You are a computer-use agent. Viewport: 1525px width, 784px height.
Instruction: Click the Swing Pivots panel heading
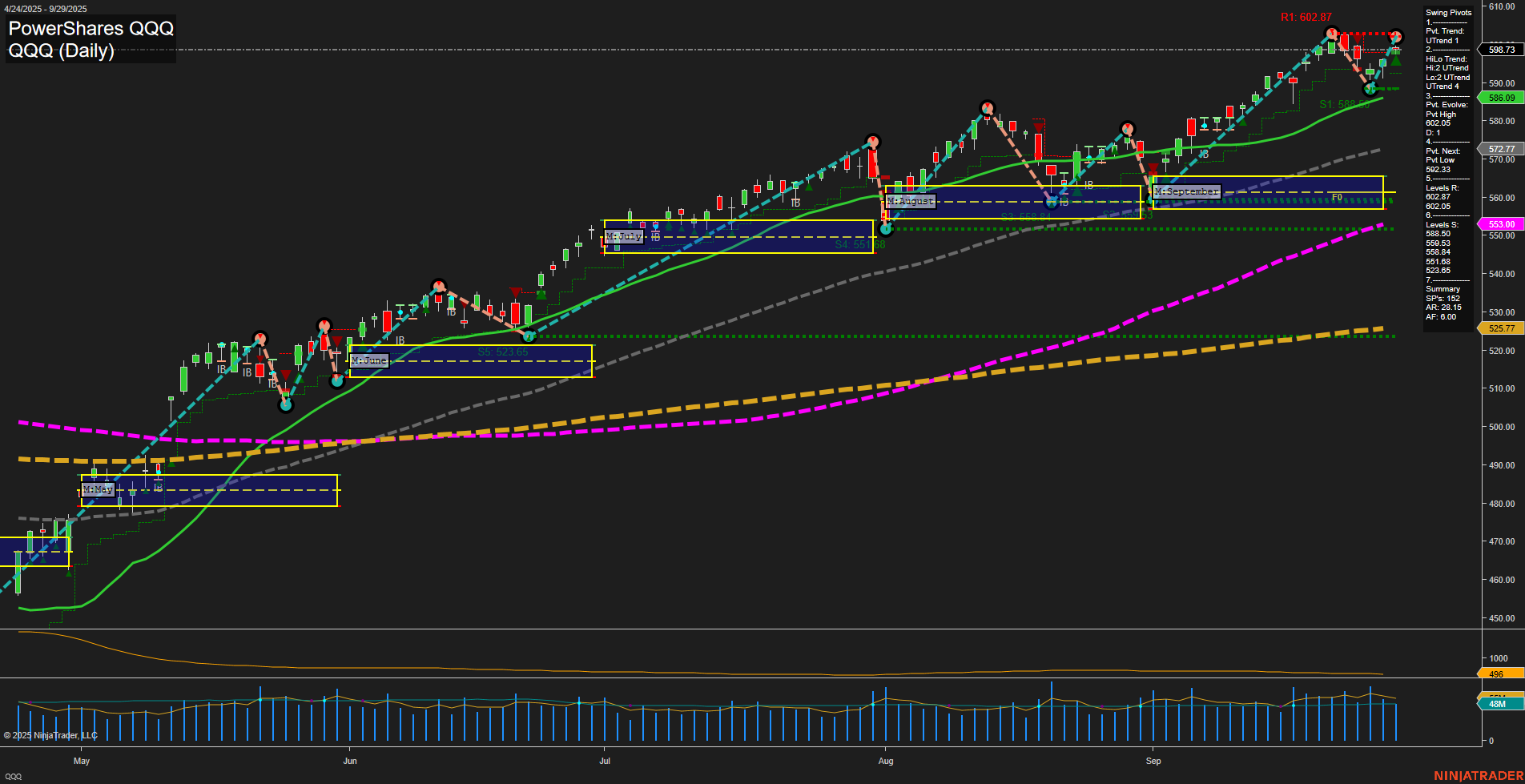pos(1448,13)
